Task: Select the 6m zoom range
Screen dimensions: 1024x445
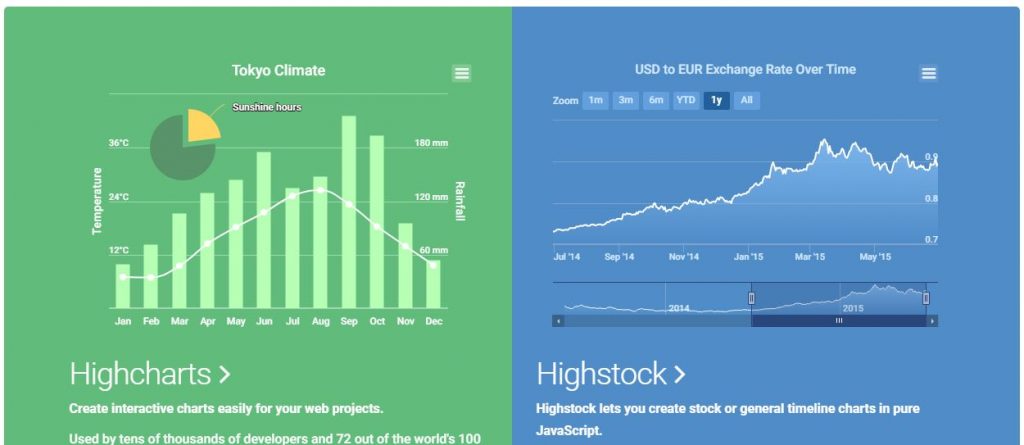Action: click(656, 100)
